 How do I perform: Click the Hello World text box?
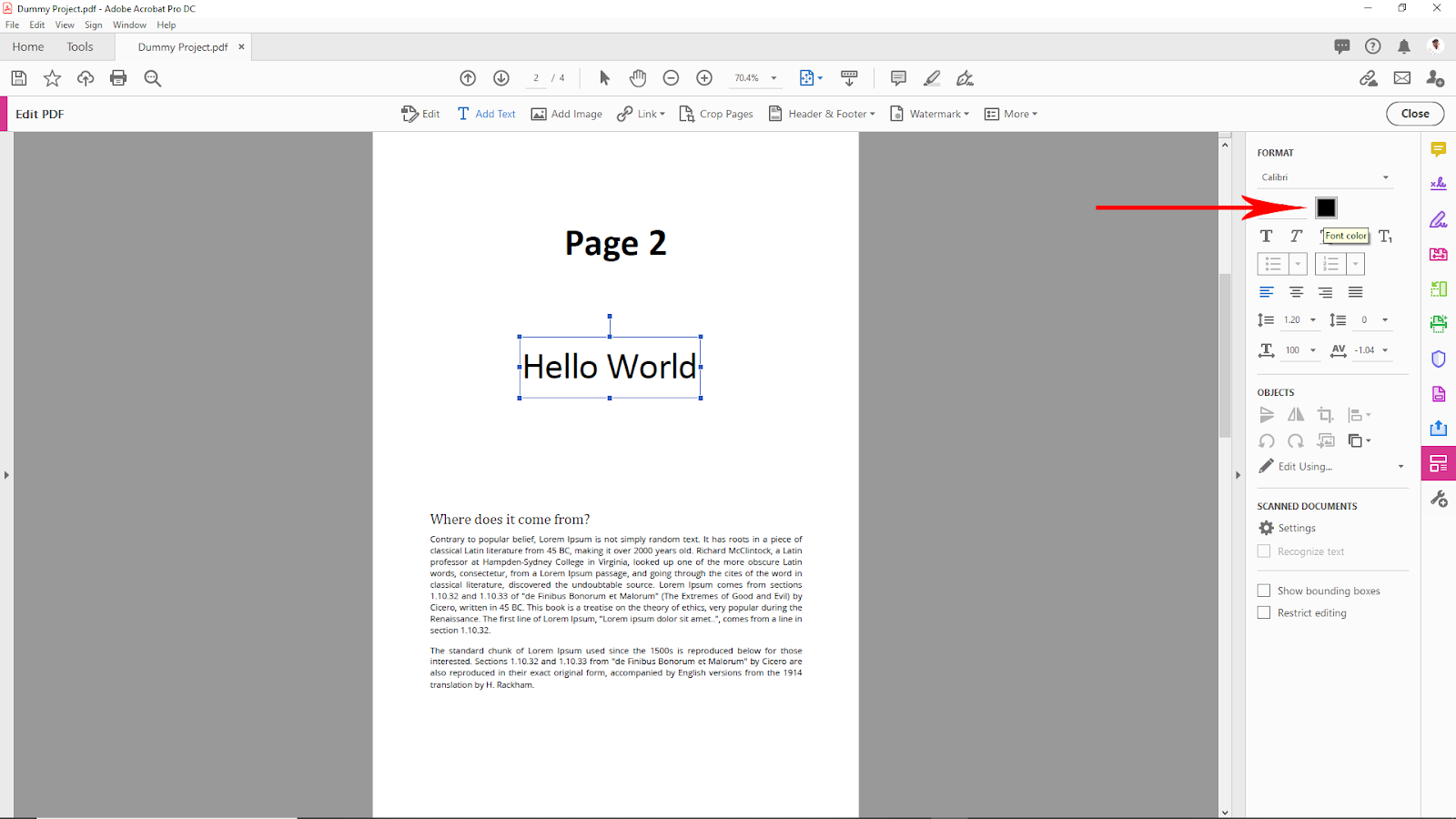click(x=610, y=368)
